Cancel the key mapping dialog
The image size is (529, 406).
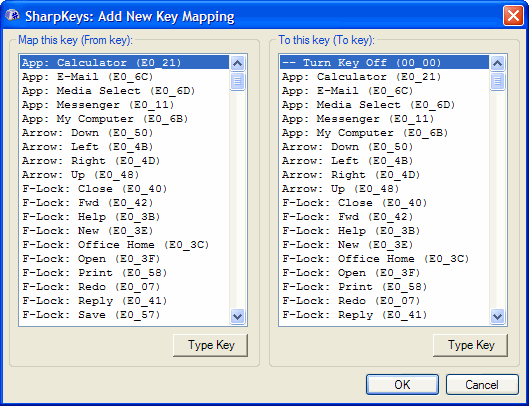[482, 384]
